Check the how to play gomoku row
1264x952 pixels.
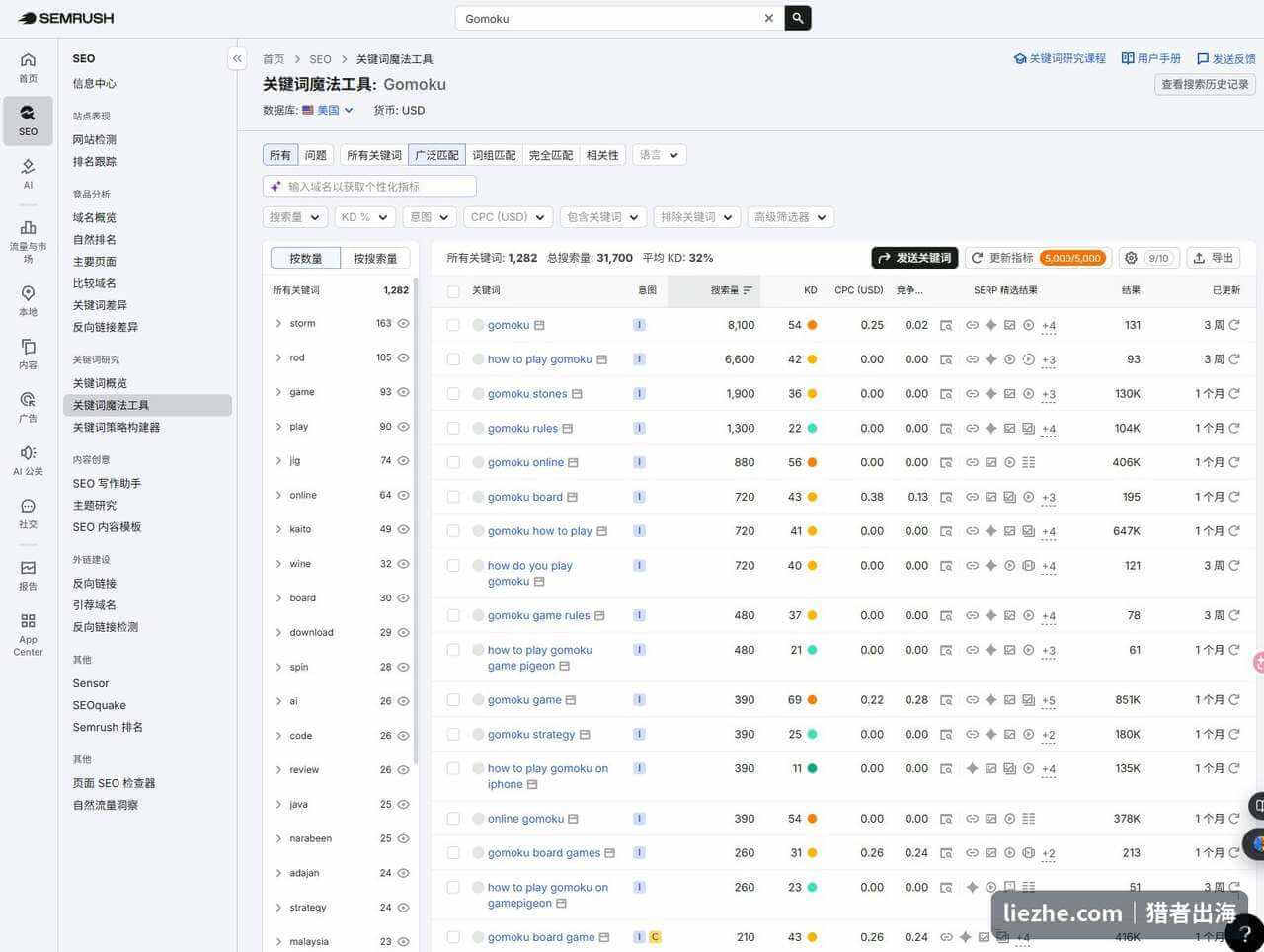[x=453, y=359]
